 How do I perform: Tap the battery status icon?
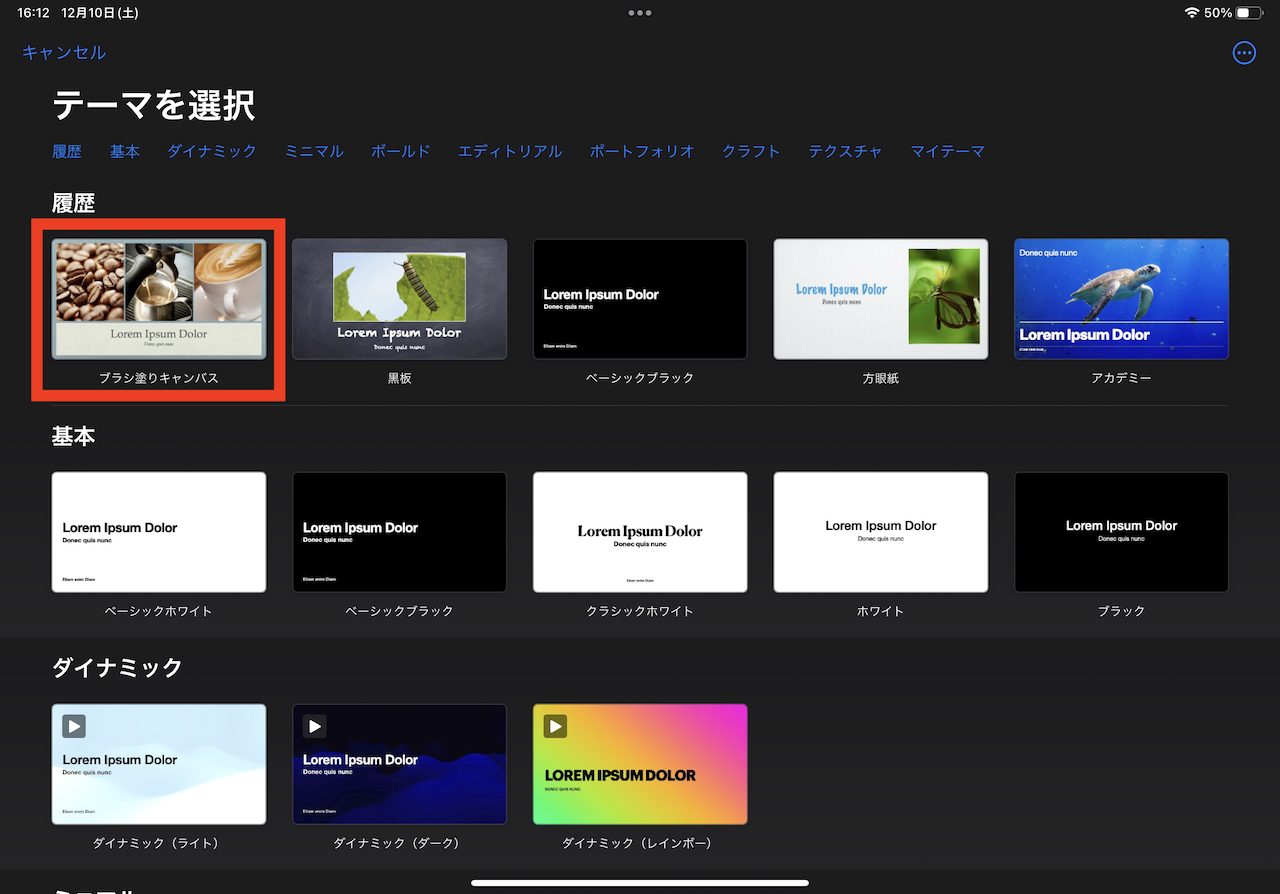click(x=1249, y=13)
